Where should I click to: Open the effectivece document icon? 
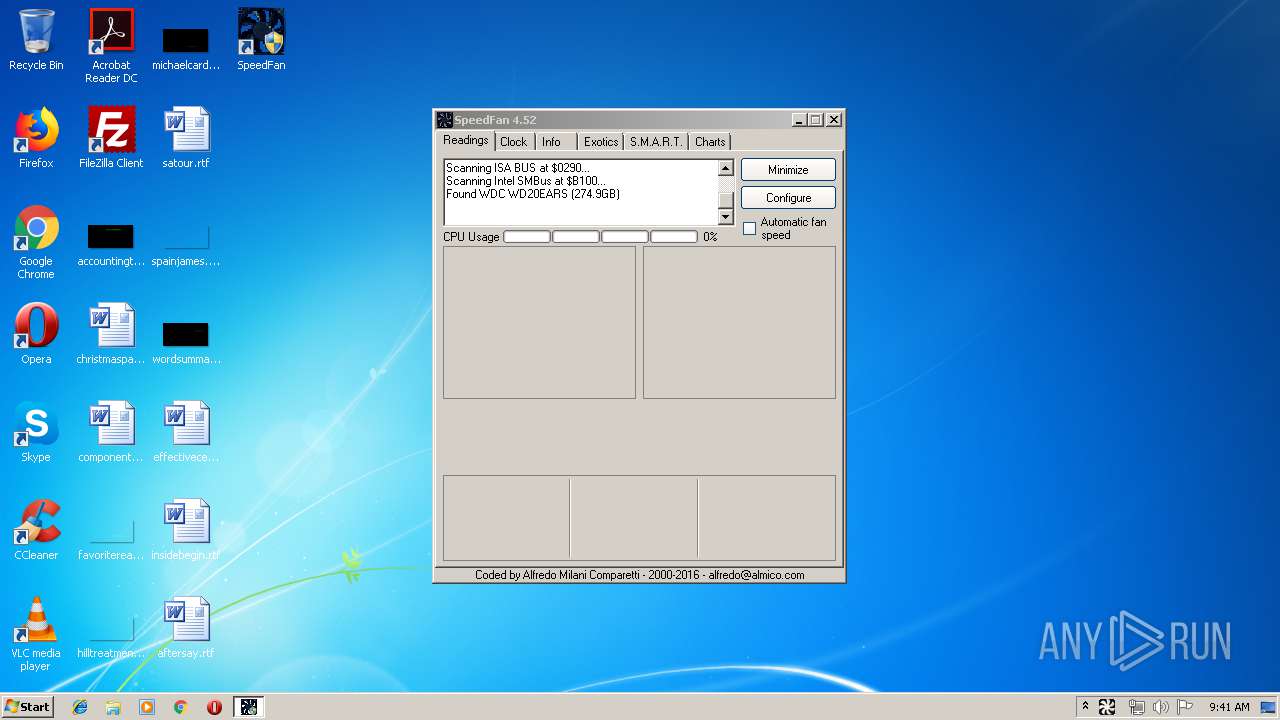coord(186,432)
